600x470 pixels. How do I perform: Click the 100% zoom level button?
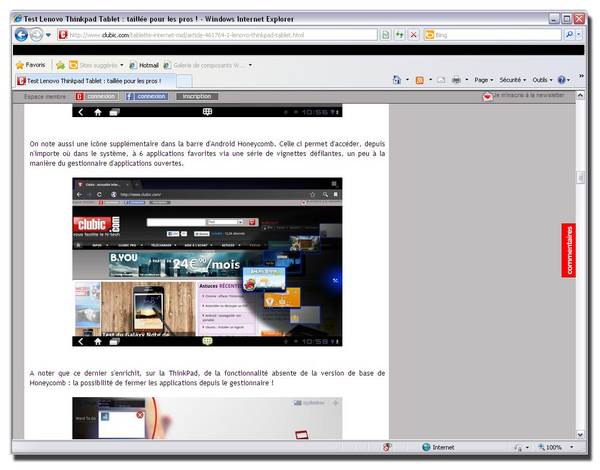coord(550,447)
